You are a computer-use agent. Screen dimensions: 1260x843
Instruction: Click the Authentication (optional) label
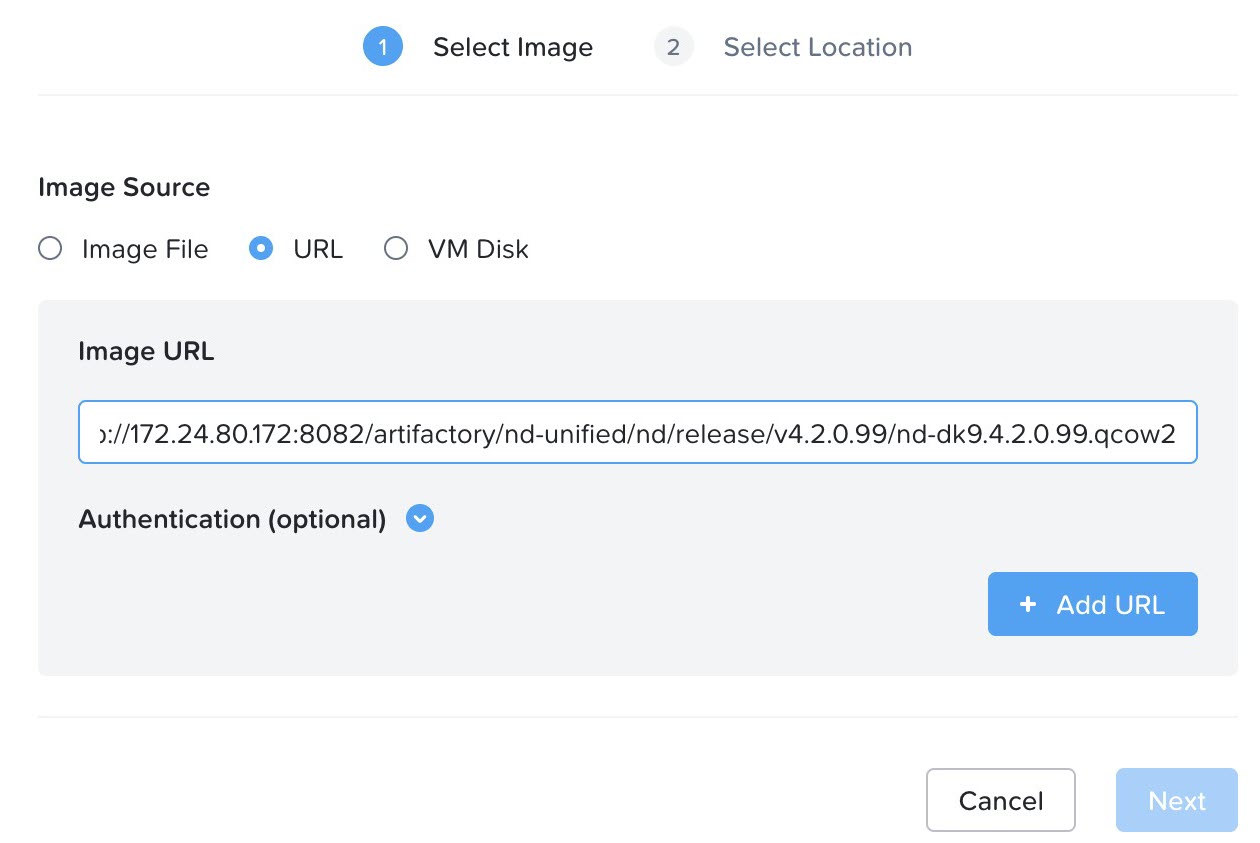click(232, 519)
